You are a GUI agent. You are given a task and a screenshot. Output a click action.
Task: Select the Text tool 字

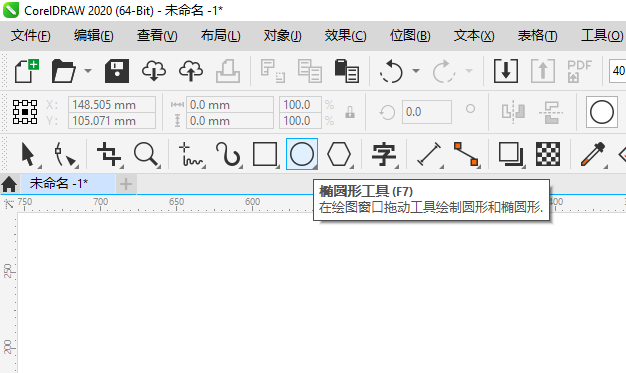point(384,155)
